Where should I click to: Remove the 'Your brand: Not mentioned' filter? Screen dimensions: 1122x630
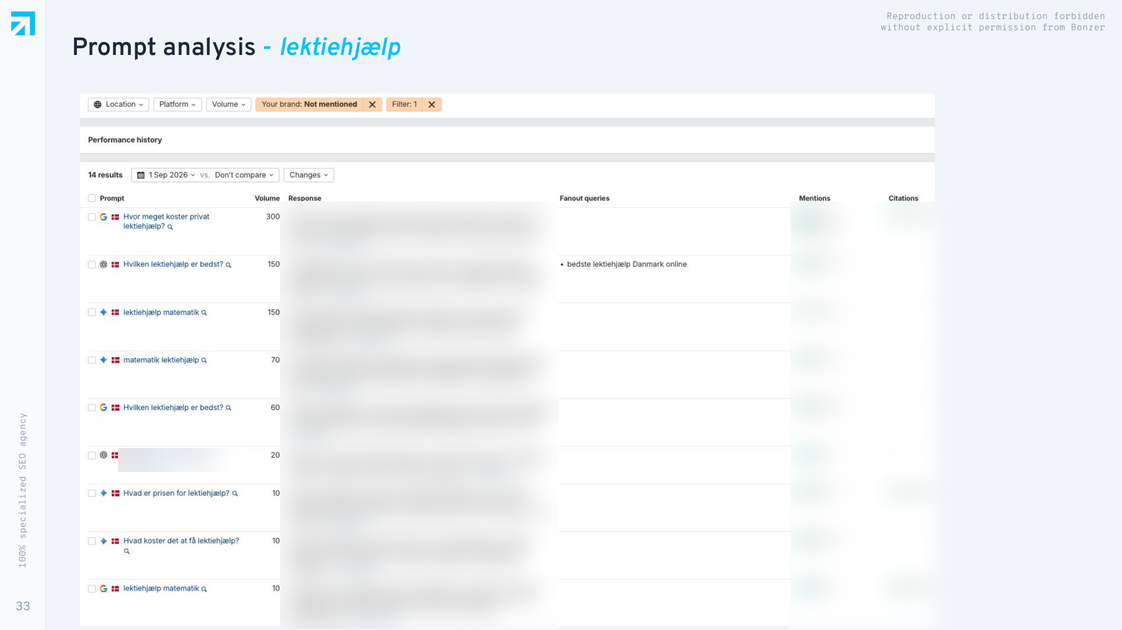pos(372,105)
